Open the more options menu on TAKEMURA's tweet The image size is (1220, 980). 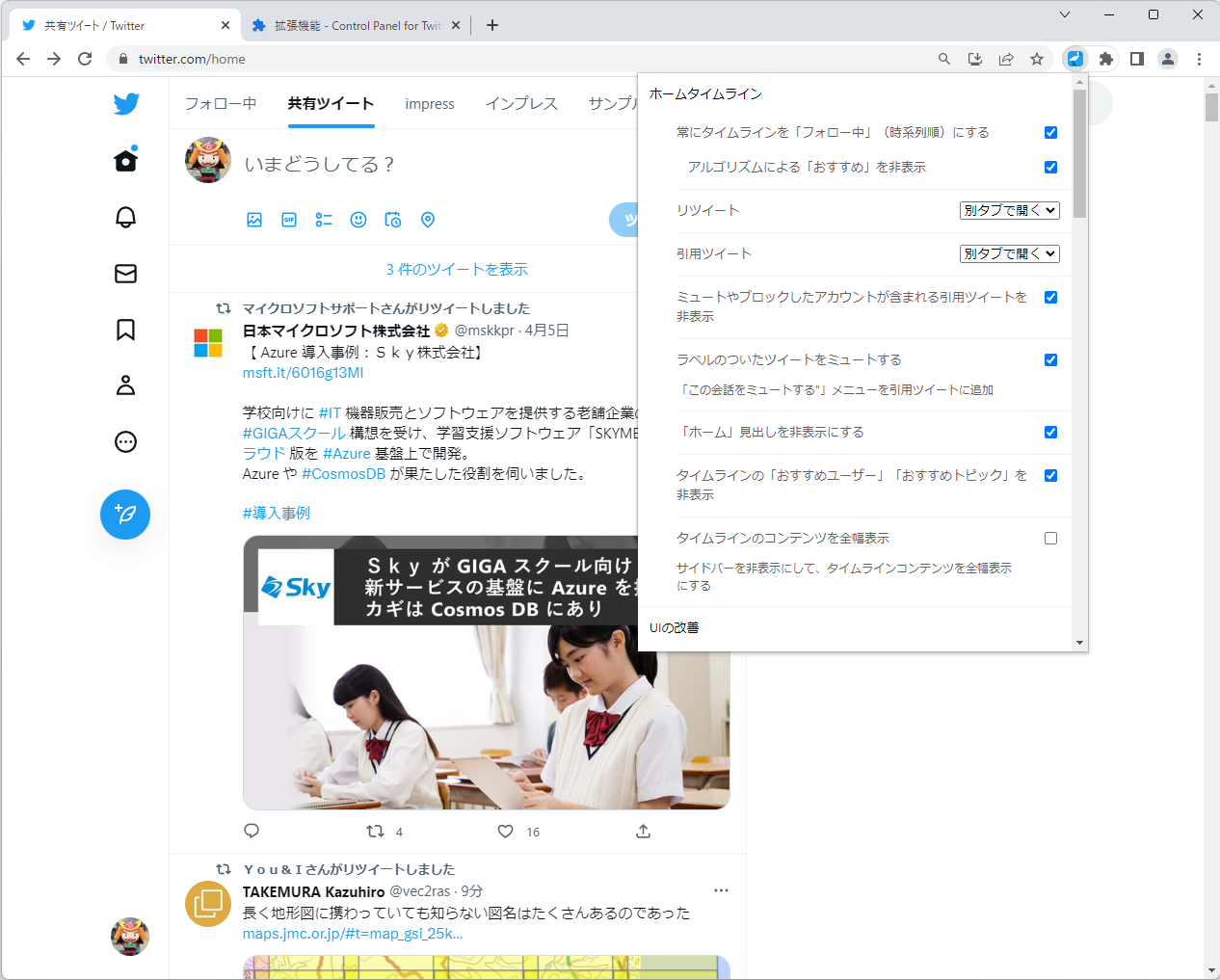point(721,890)
